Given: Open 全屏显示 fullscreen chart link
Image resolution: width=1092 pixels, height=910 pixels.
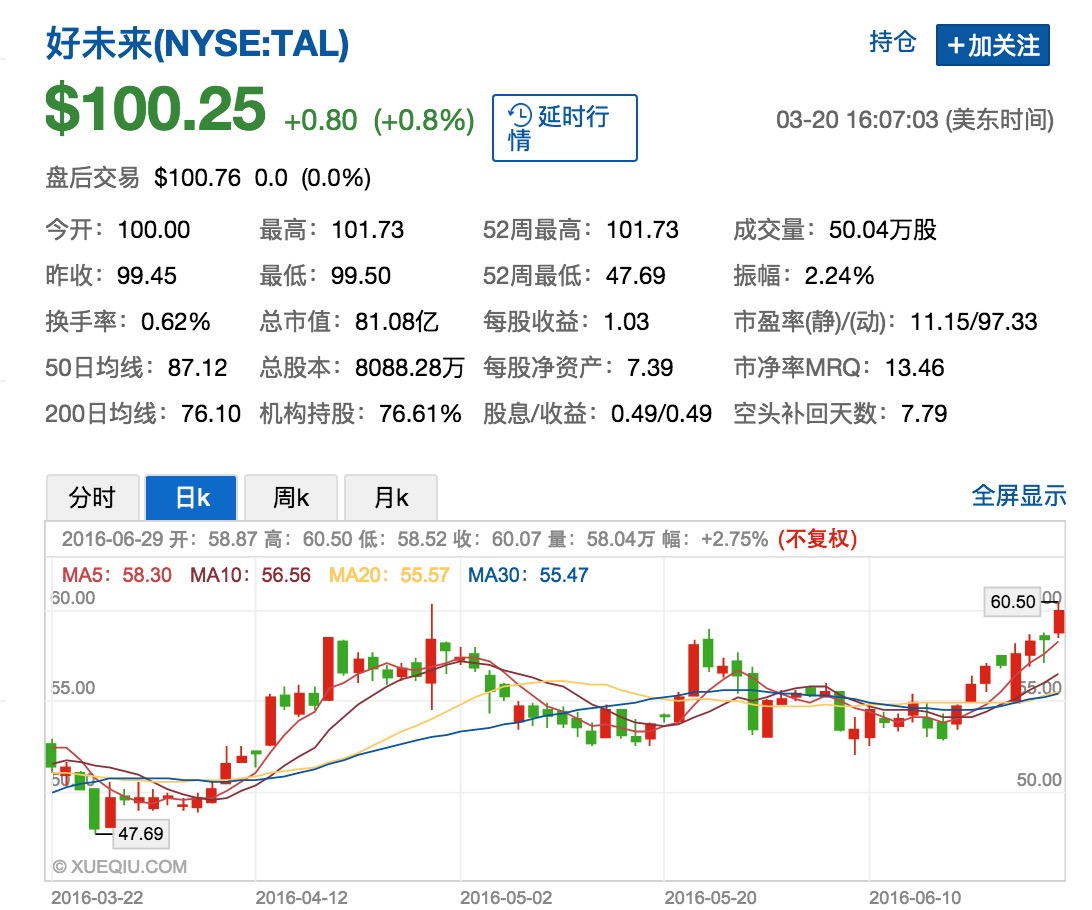Looking at the screenshot, I should (1019, 495).
